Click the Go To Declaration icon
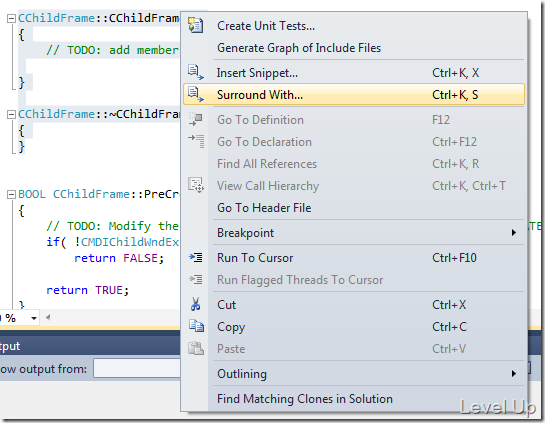 [196, 141]
